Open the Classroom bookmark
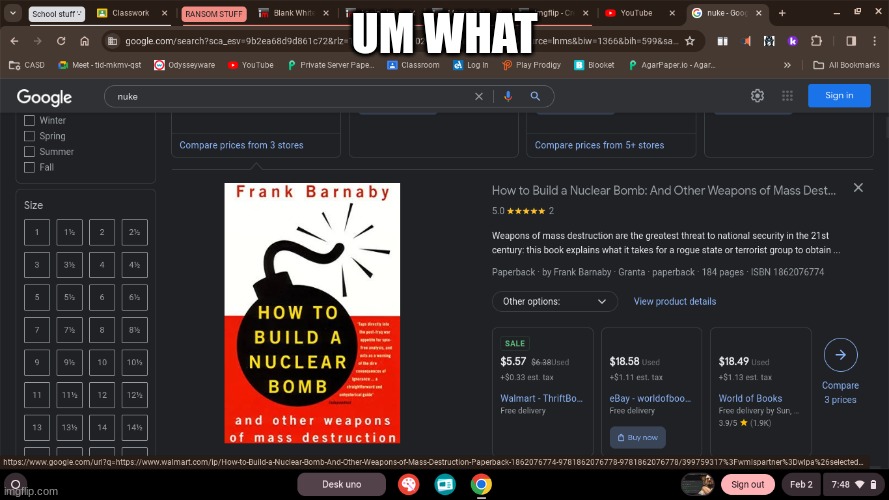This screenshot has height=500, width=889. [x=413, y=65]
